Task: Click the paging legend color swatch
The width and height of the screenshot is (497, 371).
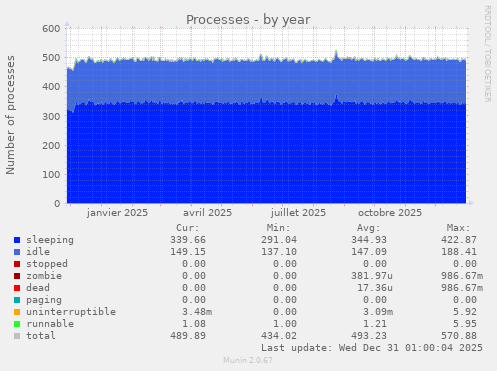Action: tap(17, 300)
